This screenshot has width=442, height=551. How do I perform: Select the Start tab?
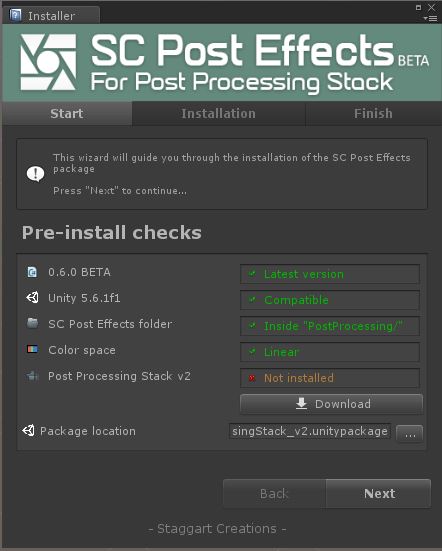click(67, 114)
